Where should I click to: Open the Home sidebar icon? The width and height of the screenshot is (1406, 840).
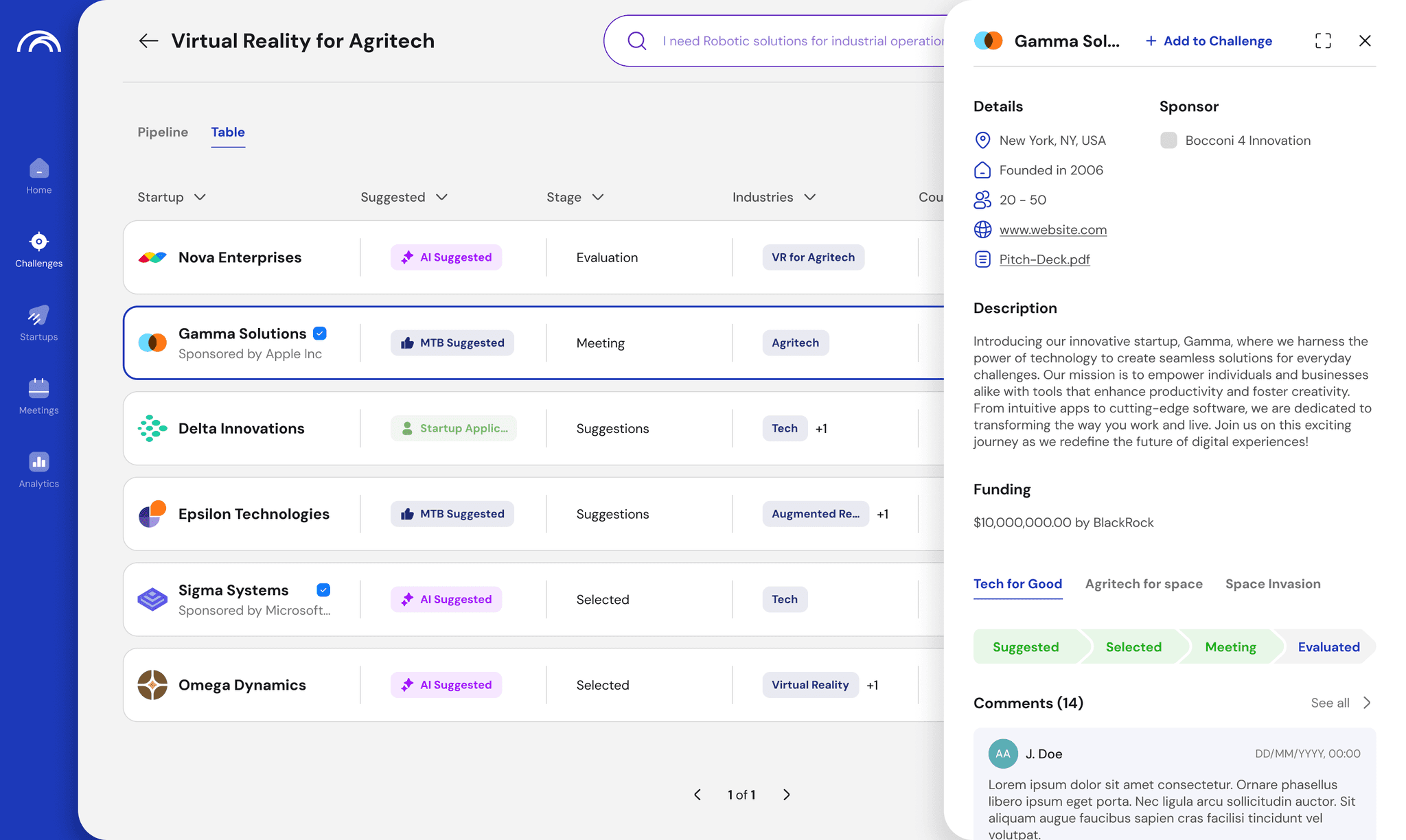tap(39, 169)
